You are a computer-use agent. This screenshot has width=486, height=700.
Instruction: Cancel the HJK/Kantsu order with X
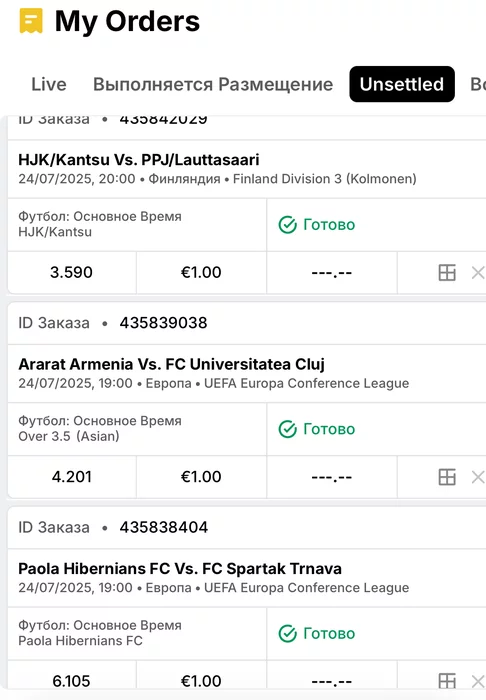click(478, 272)
